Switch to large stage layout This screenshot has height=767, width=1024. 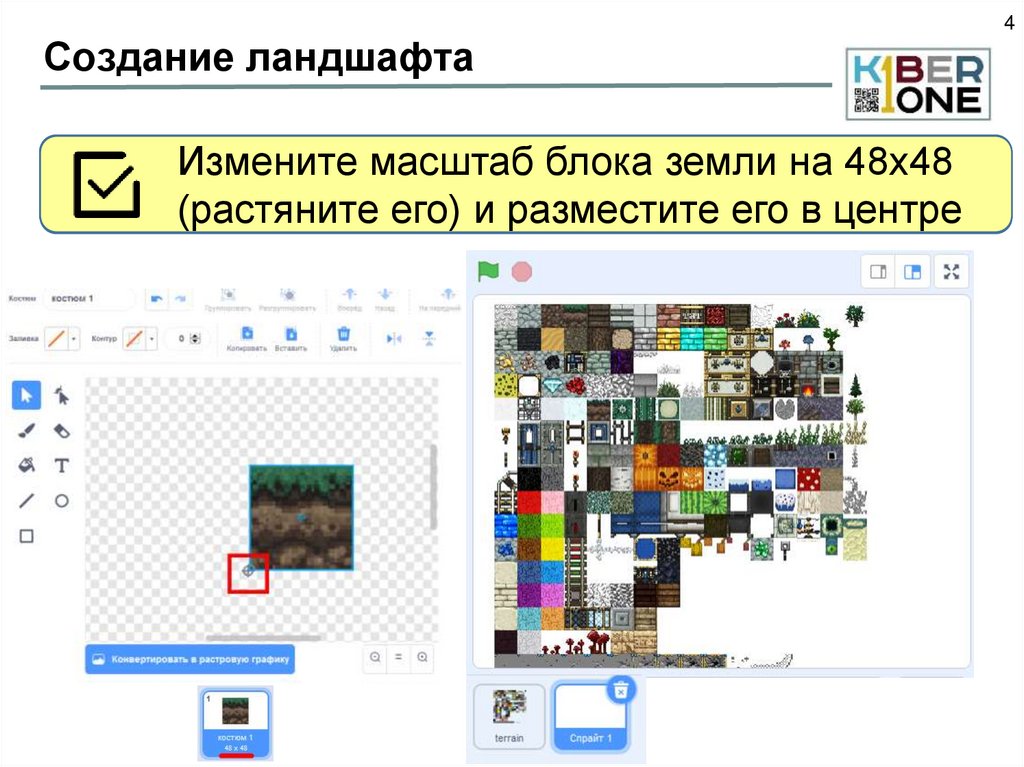click(x=912, y=271)
